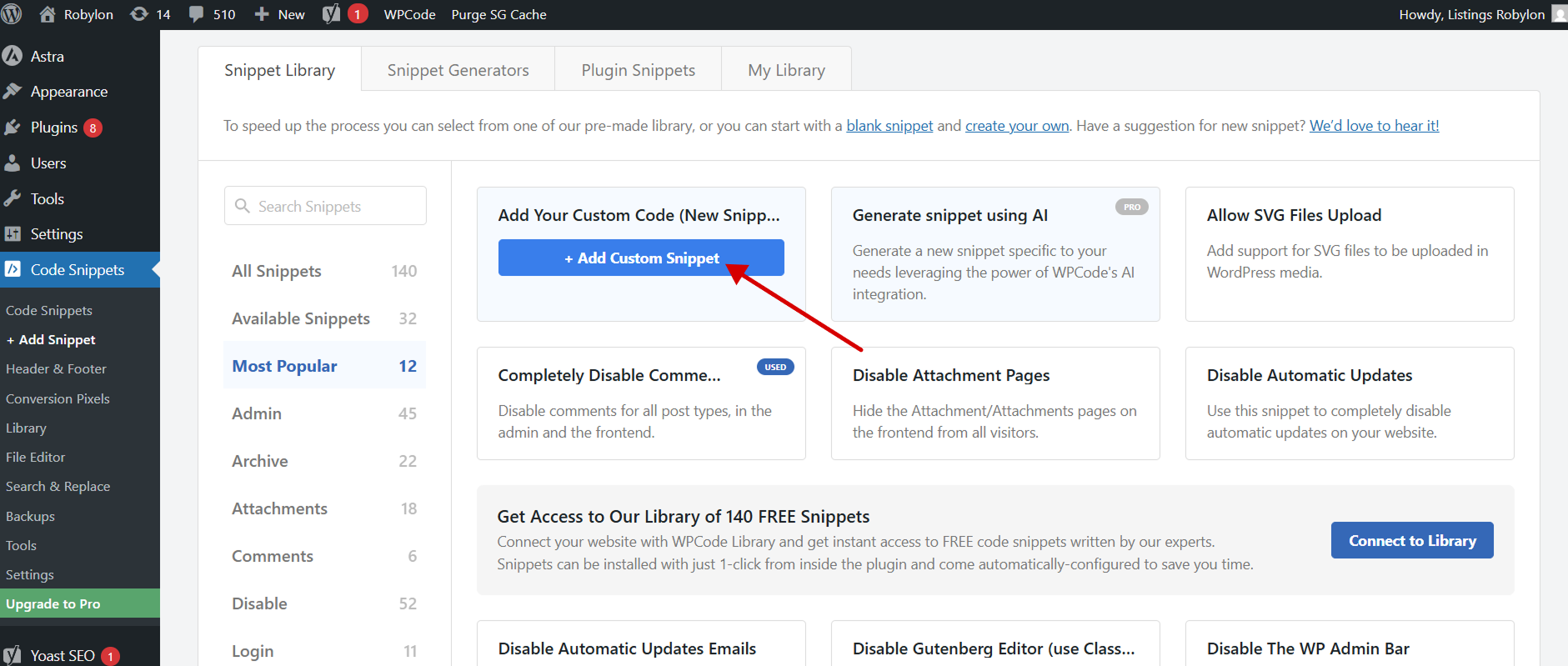Viewport: 1568px width, 666px height.
Task: Click the Settings sidebar icon
Action: pos(13,234)
